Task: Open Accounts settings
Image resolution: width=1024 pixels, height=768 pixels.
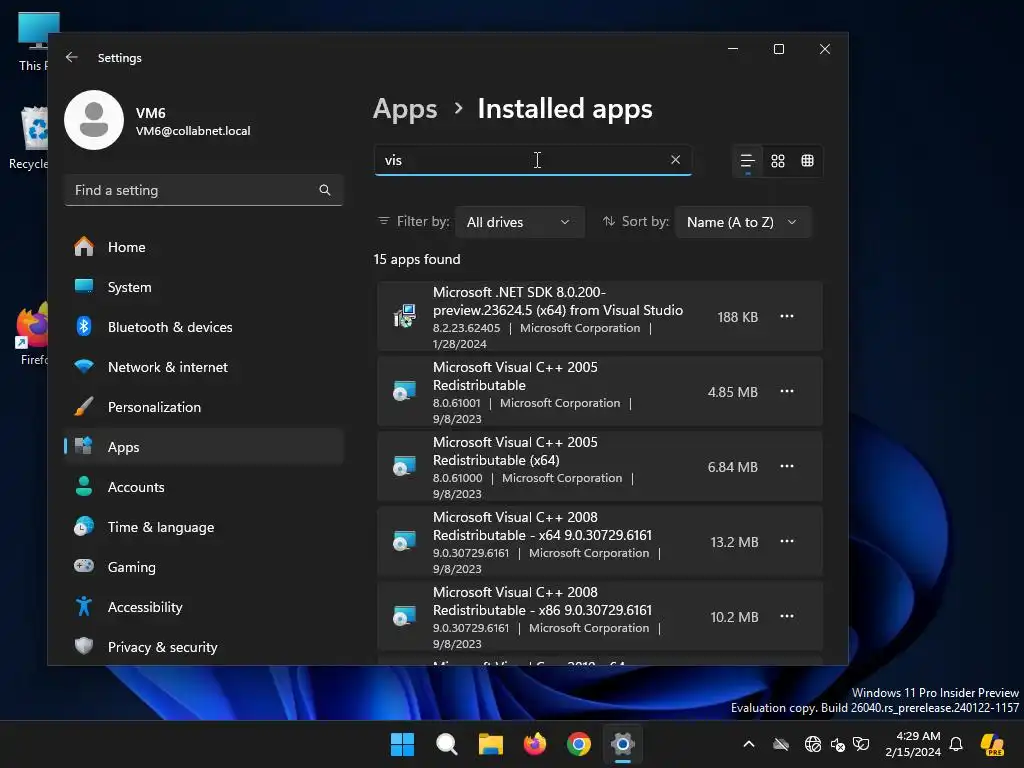Action: (x=204, y=487)
